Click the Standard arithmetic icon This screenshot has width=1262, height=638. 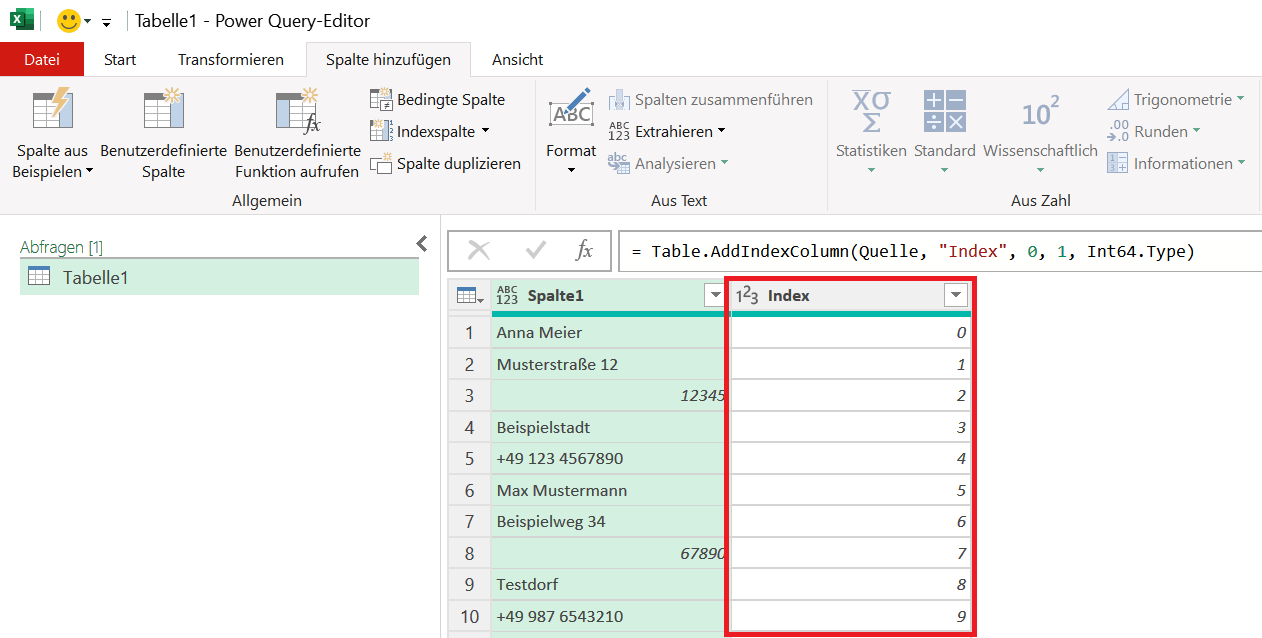pyautogui.click(x=944, y=111)
